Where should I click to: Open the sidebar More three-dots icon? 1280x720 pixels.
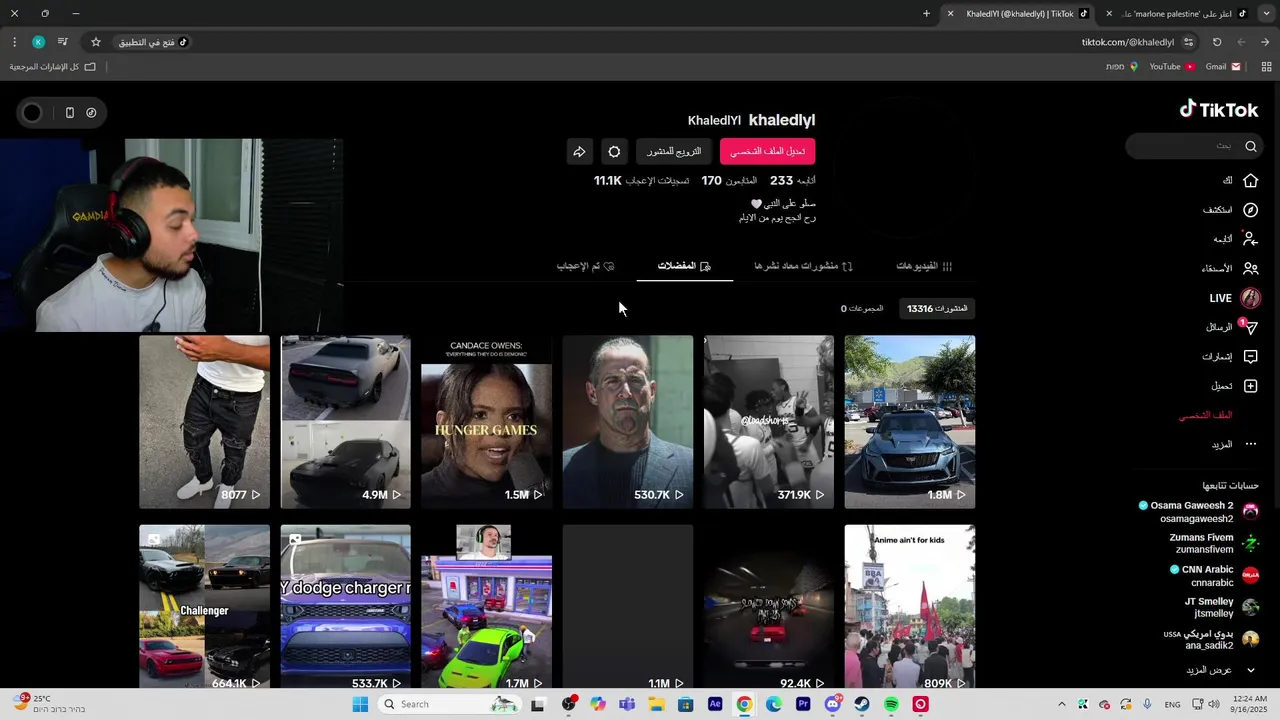[1250, 444]
